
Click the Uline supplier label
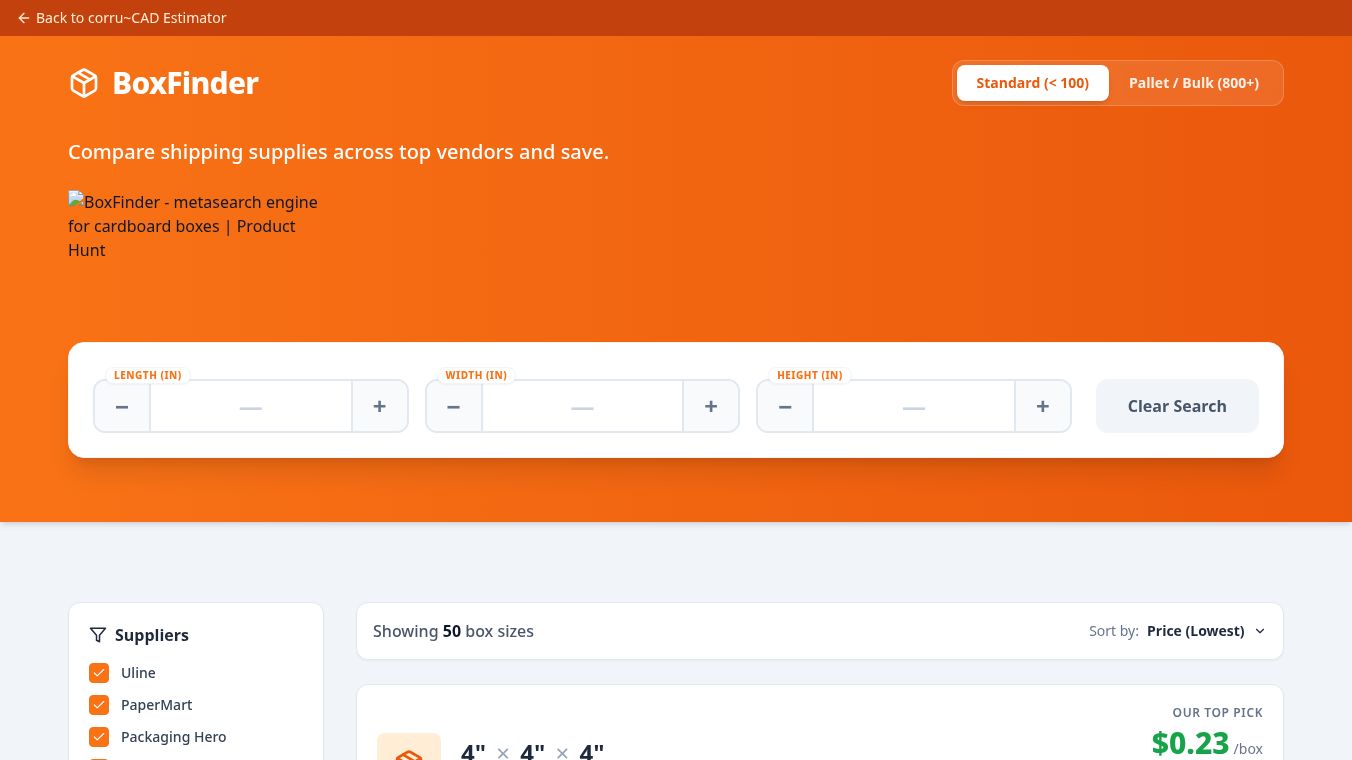[x=138, y=673]
